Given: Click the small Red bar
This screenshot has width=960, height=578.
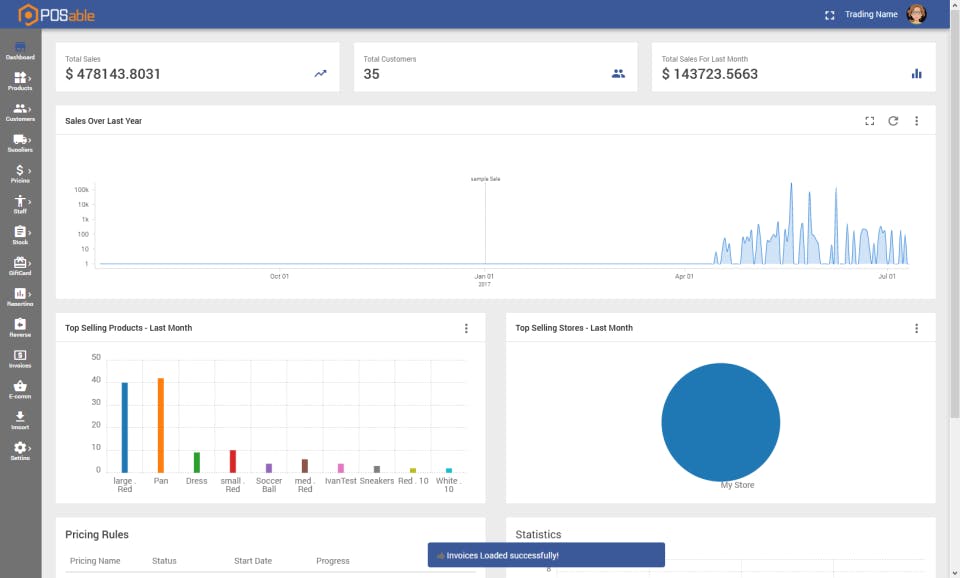Looking at the screenshot, I should (x=233, y=461).
